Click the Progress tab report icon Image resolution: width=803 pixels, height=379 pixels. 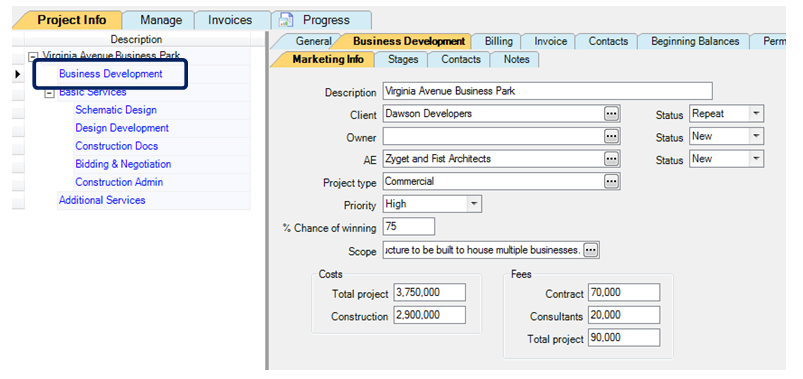[285, 20]
